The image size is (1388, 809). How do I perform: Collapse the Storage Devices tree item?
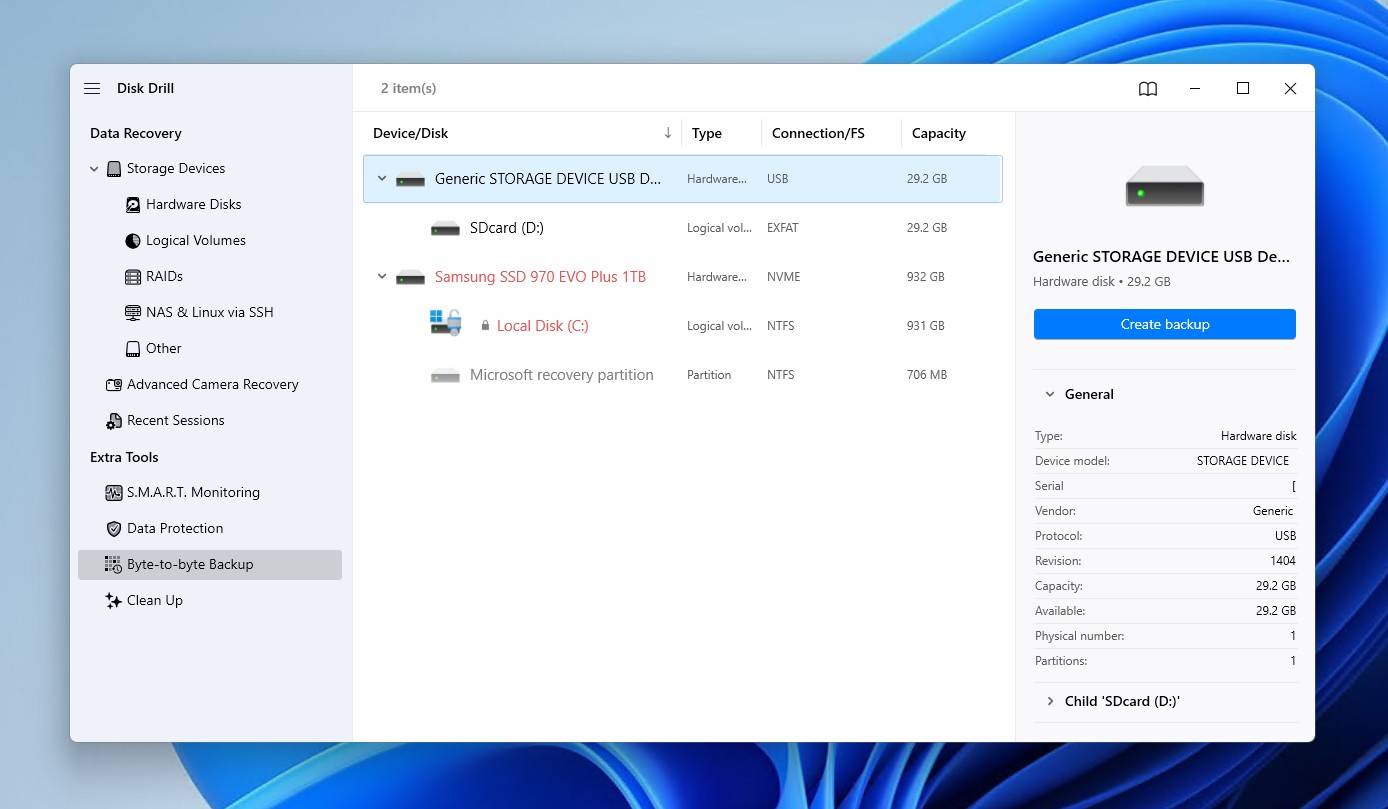(94, 168)
